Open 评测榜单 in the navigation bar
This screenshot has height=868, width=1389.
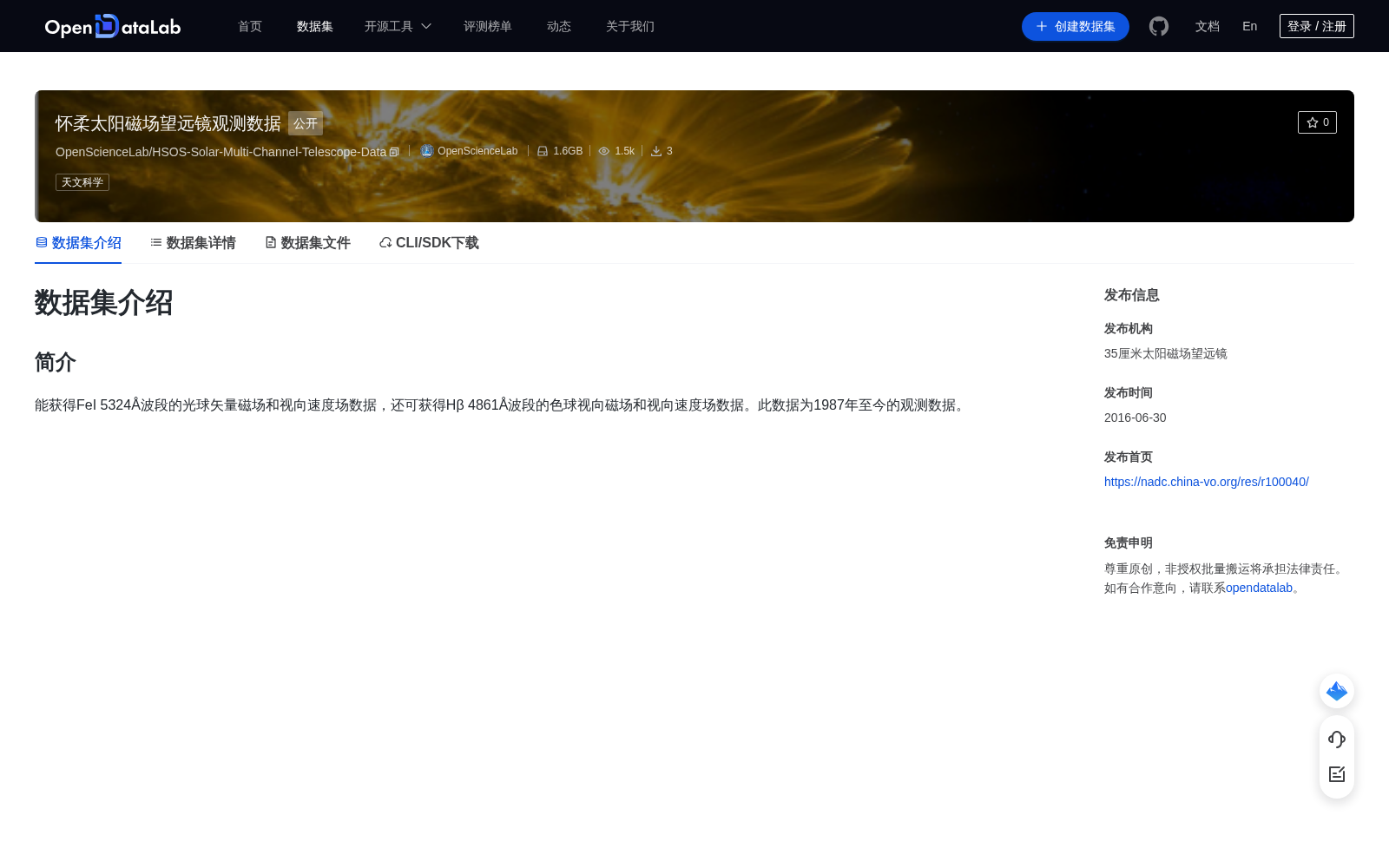pyautogui.click(x=488, y=26)
